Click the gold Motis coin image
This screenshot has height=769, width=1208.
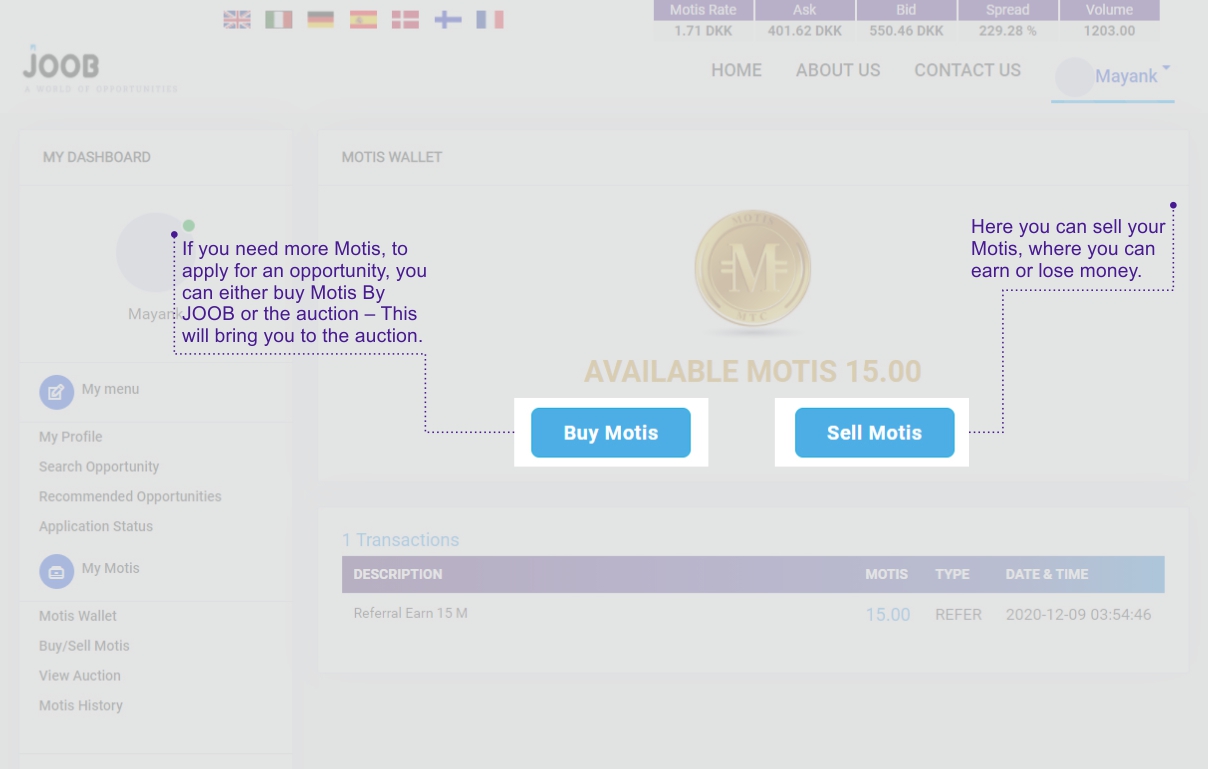[752, 268]
